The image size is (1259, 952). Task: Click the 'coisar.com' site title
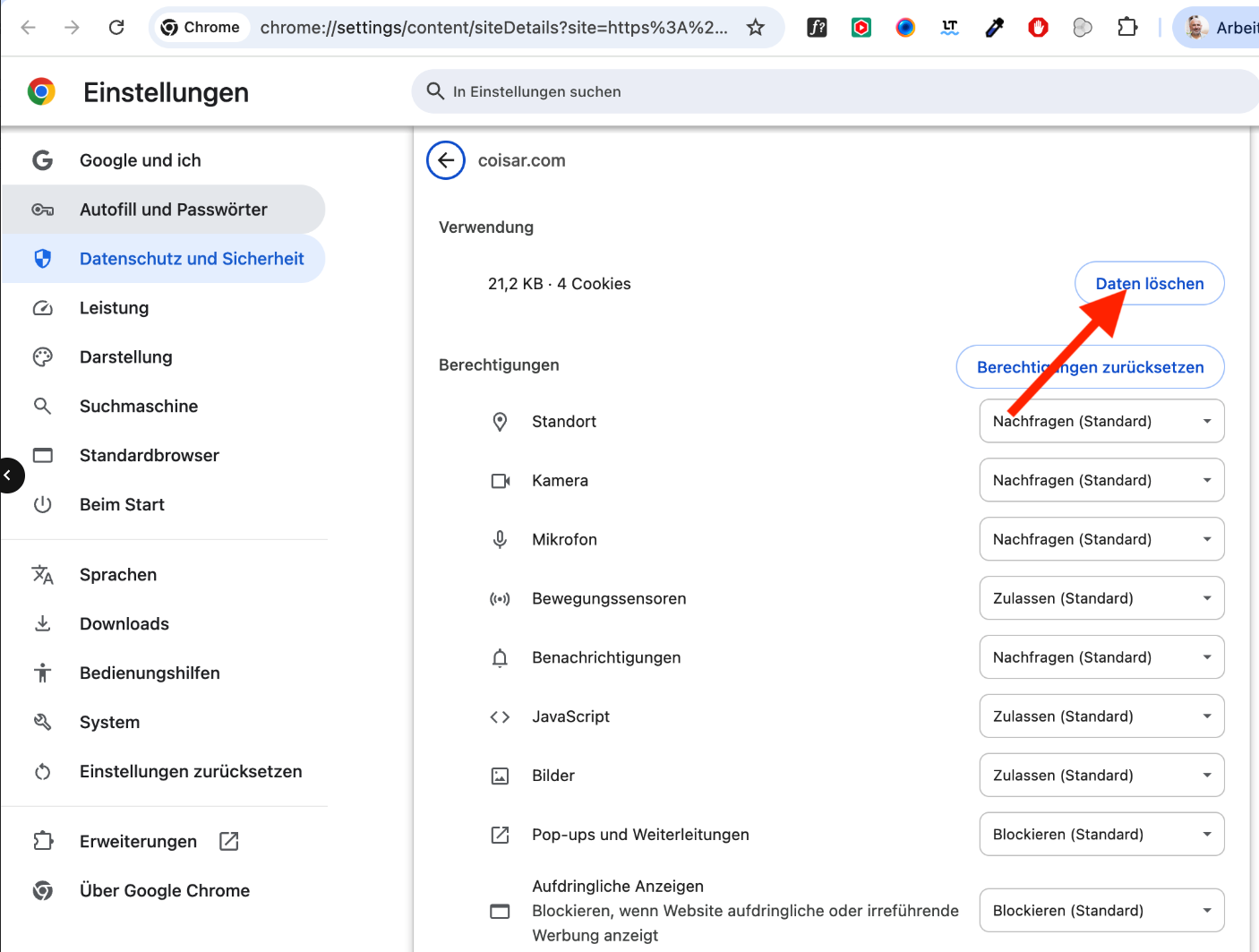(x=522, y=160)
